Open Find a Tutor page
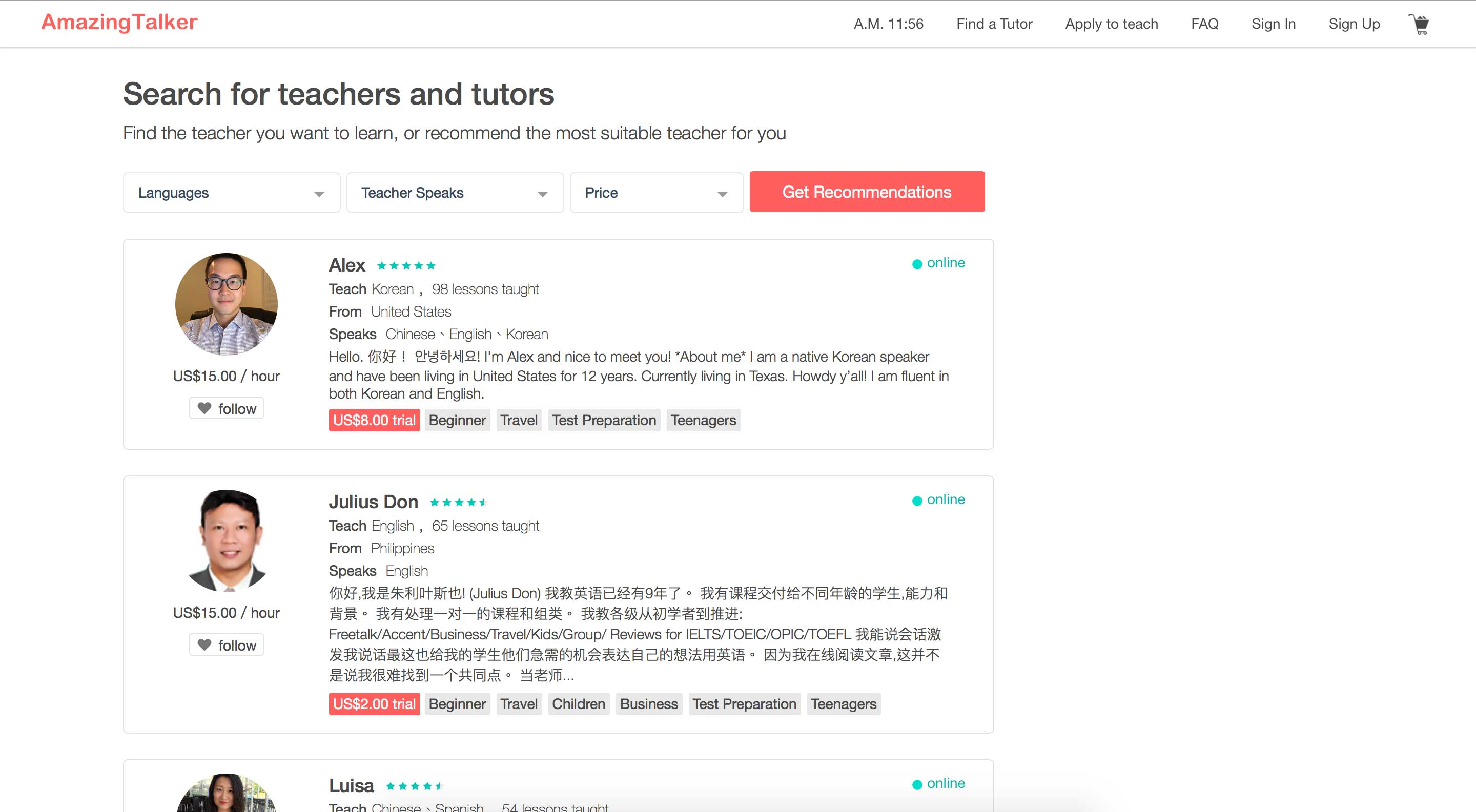Viewport: 1476px width, 812px height. tap(994, 24)
